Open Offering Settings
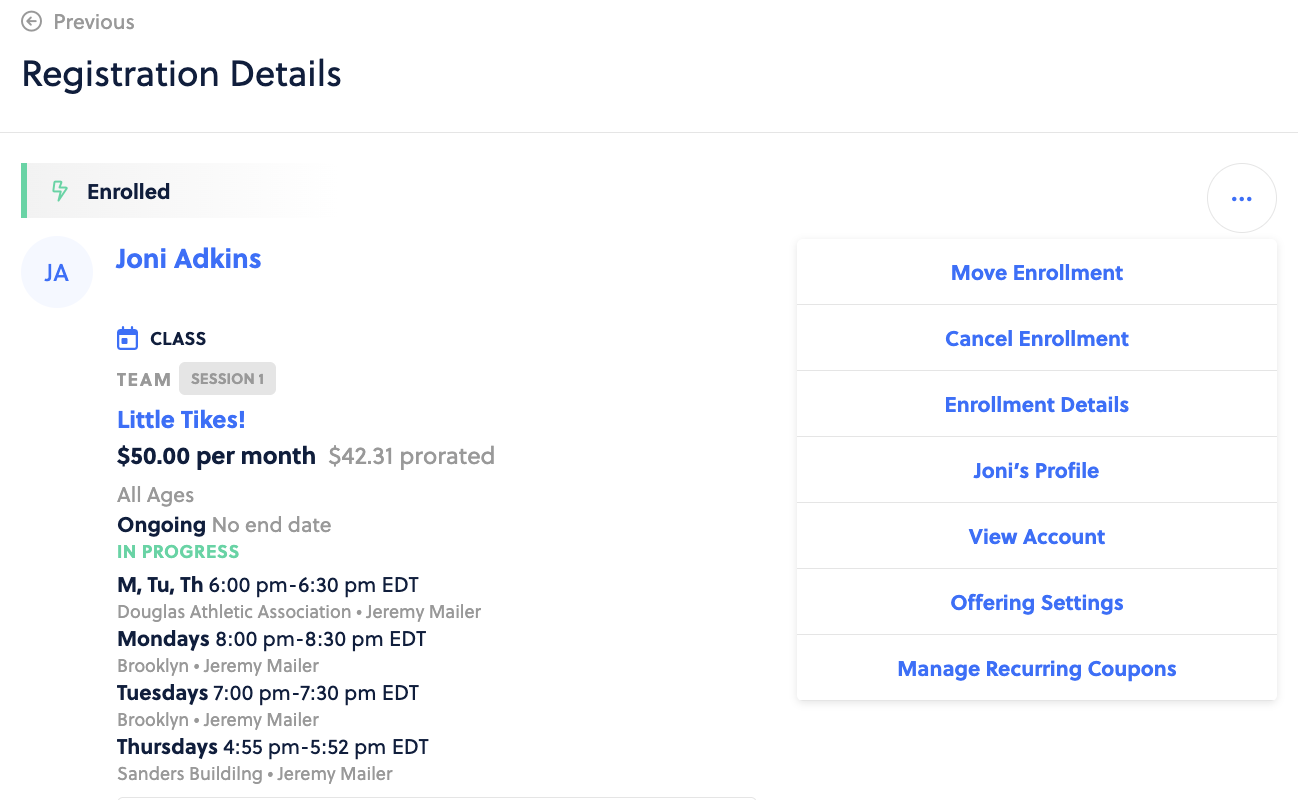 1037,602
